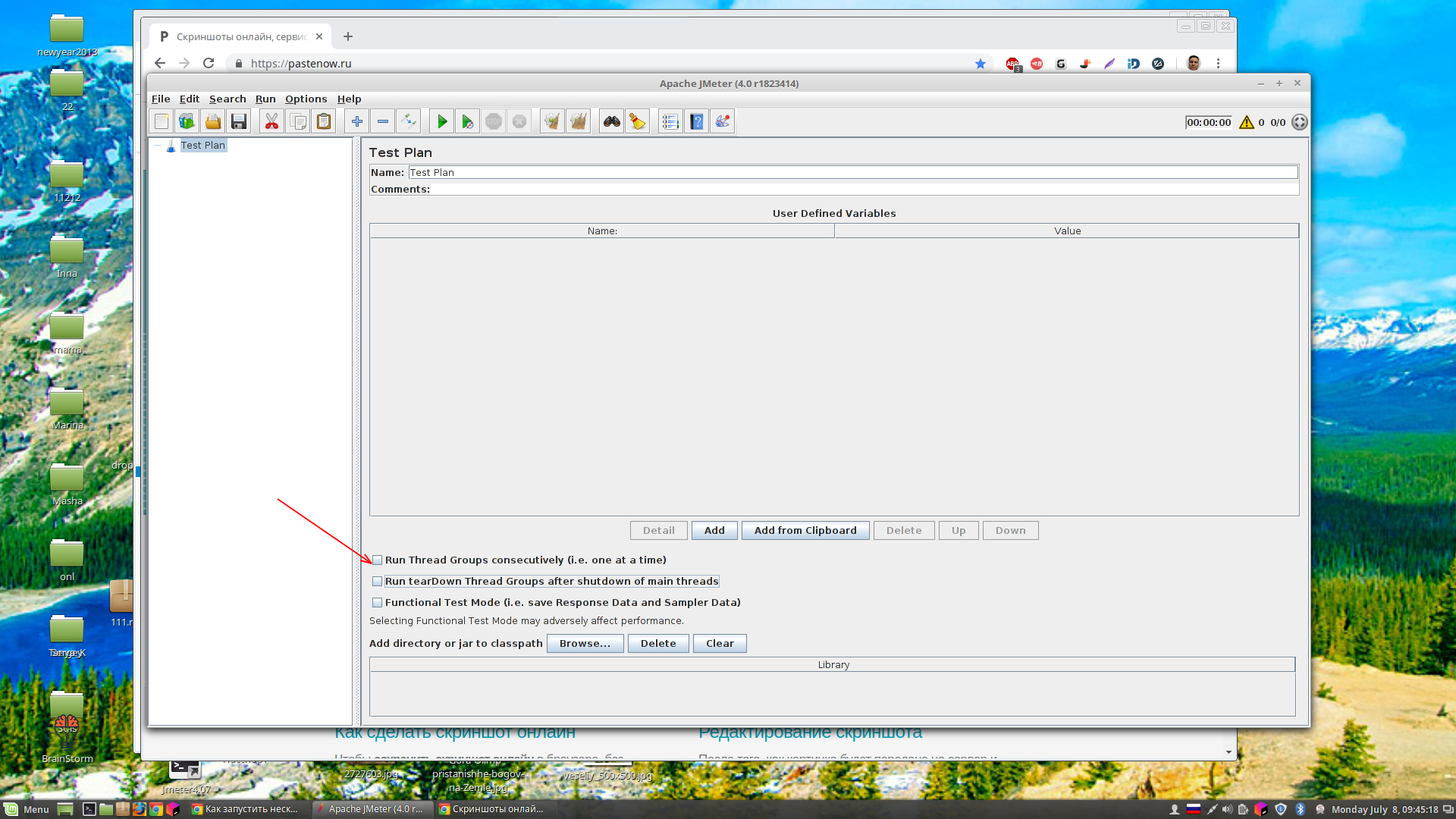Toggle Run tearDown Thread Groups checkbox
1456x819 pixels.
(x=377, y=582)
